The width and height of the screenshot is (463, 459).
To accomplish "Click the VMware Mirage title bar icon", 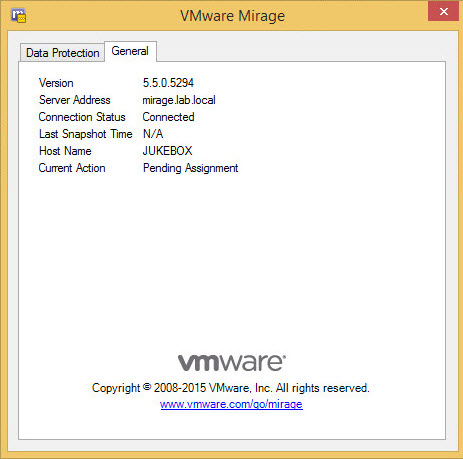I will pos(18,15).
